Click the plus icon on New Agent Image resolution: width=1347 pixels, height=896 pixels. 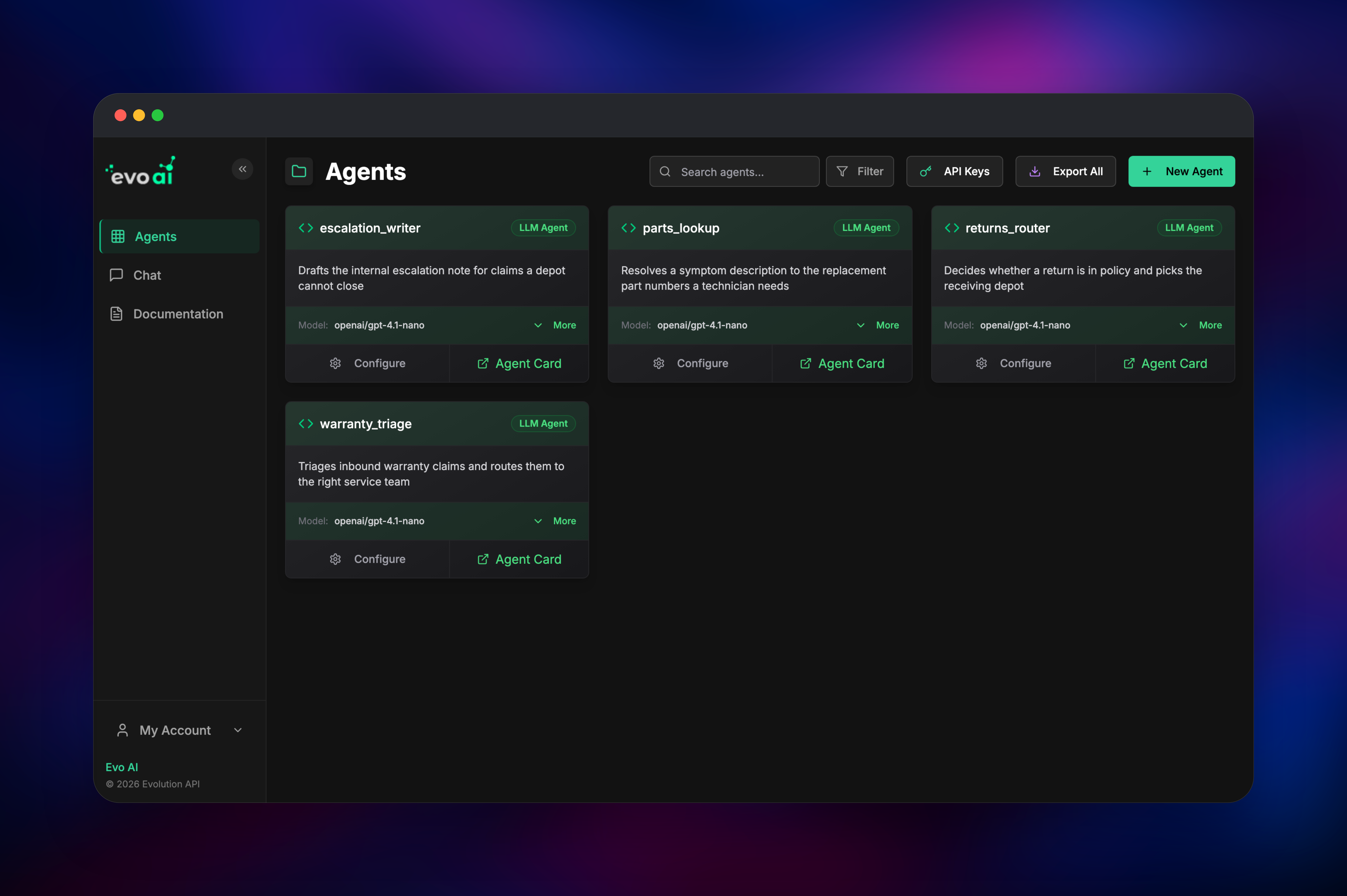click(x=1147, y=171)
